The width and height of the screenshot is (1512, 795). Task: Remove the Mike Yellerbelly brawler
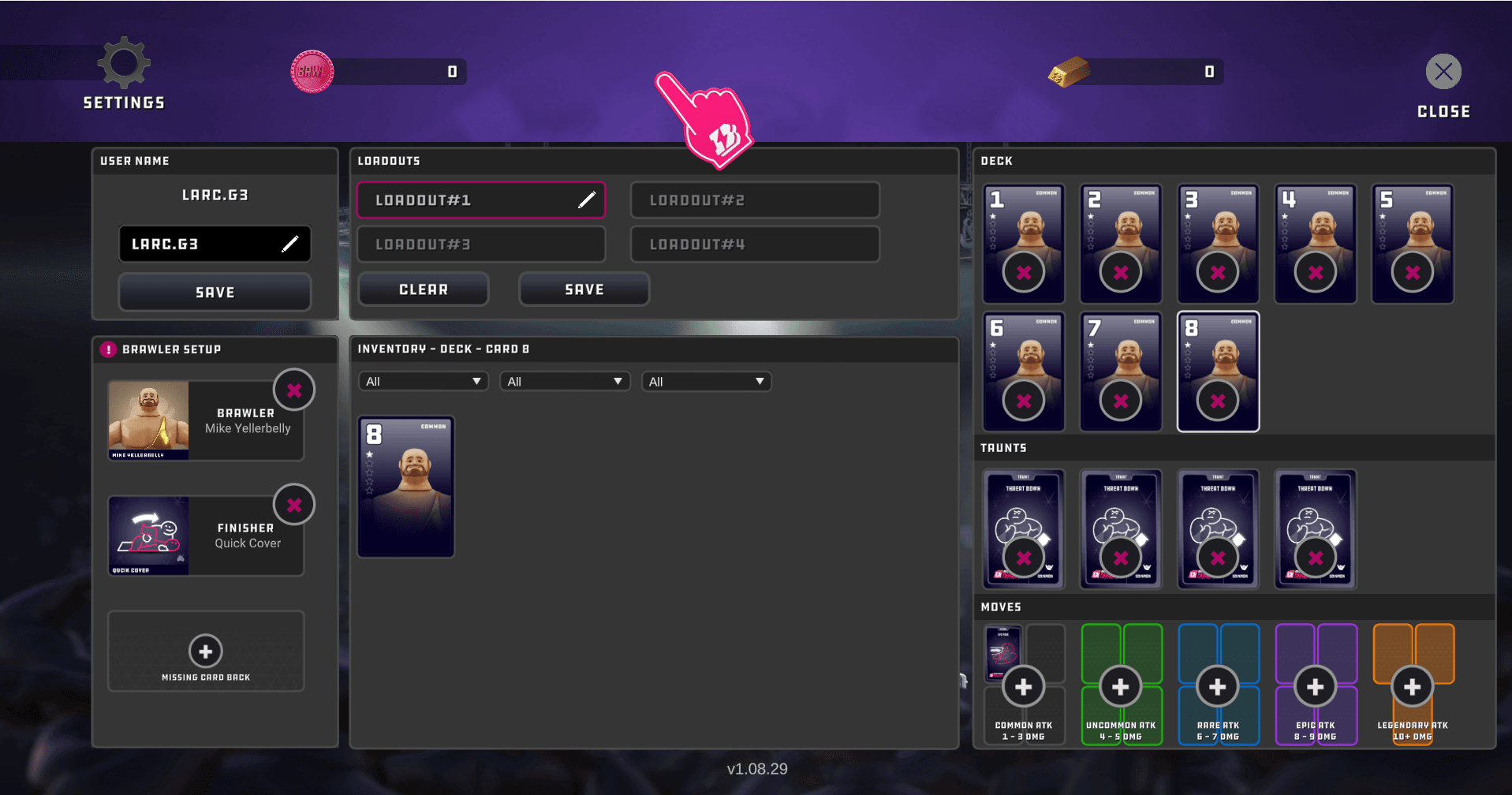294,390
